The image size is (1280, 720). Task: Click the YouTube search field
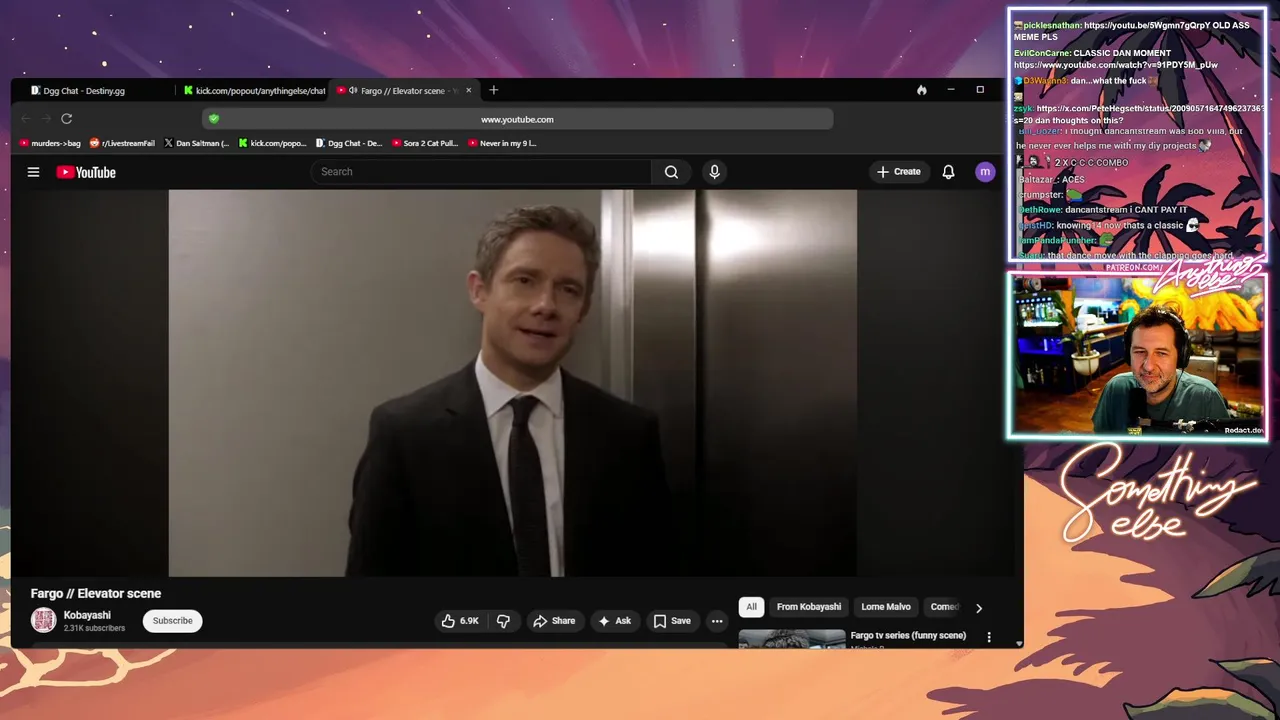click(481, 172)
